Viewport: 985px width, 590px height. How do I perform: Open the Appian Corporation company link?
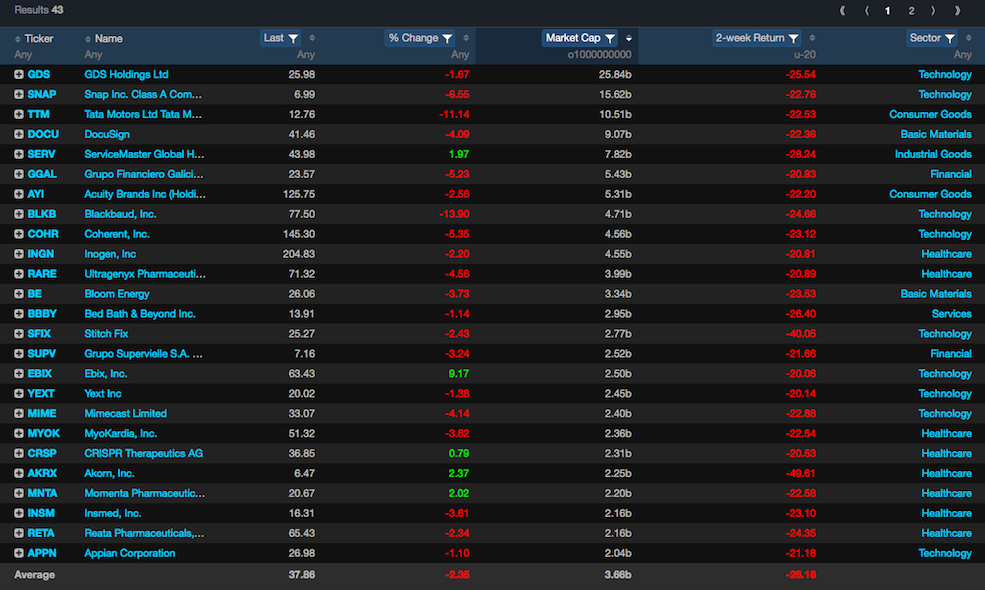[x=130, y=553]
